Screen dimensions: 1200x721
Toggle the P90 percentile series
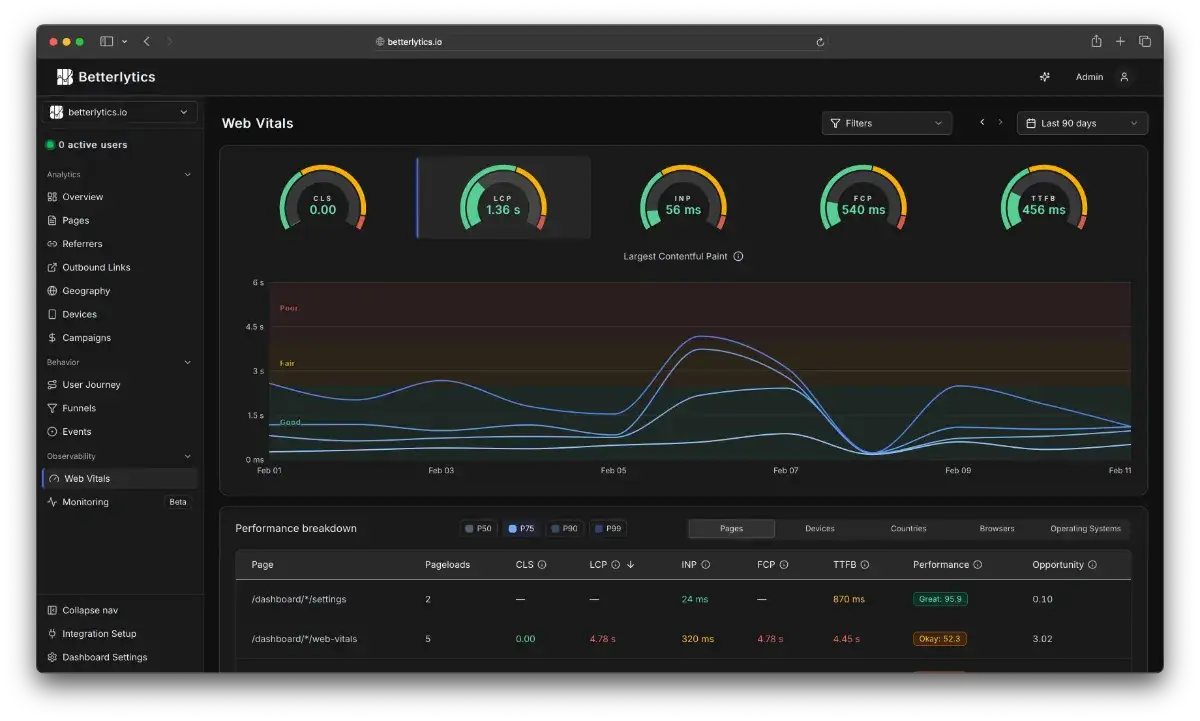565,528
